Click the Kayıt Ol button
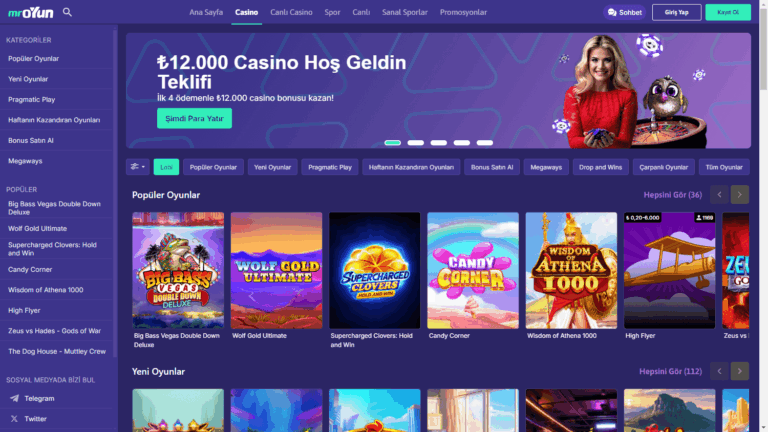The image size is (768, 432). pyautogui.click(x=728, y=12)
